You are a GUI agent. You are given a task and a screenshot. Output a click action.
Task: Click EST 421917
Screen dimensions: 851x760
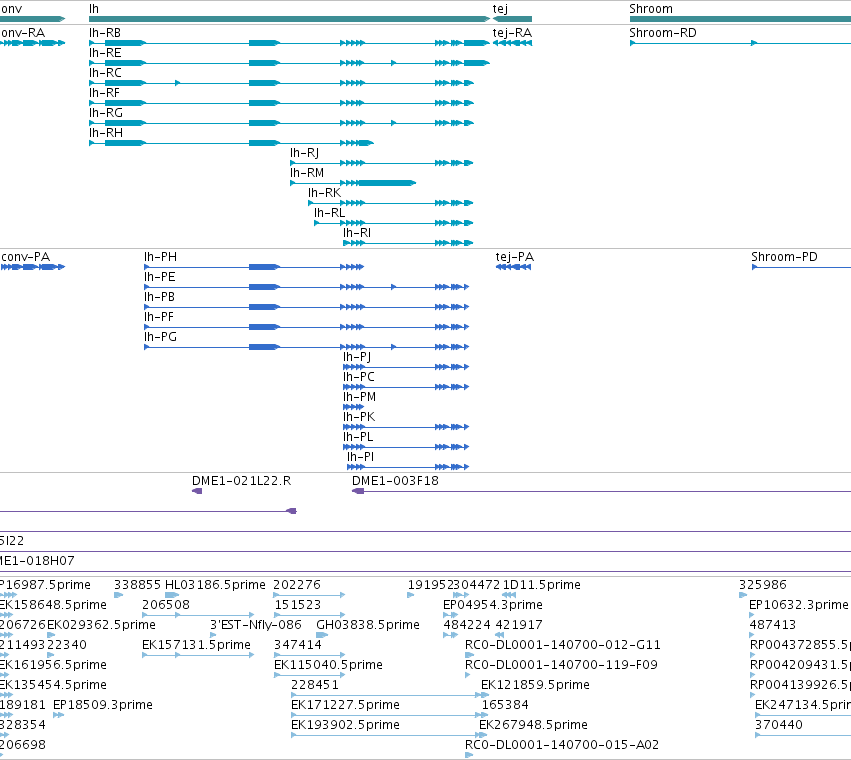[518, 625]
